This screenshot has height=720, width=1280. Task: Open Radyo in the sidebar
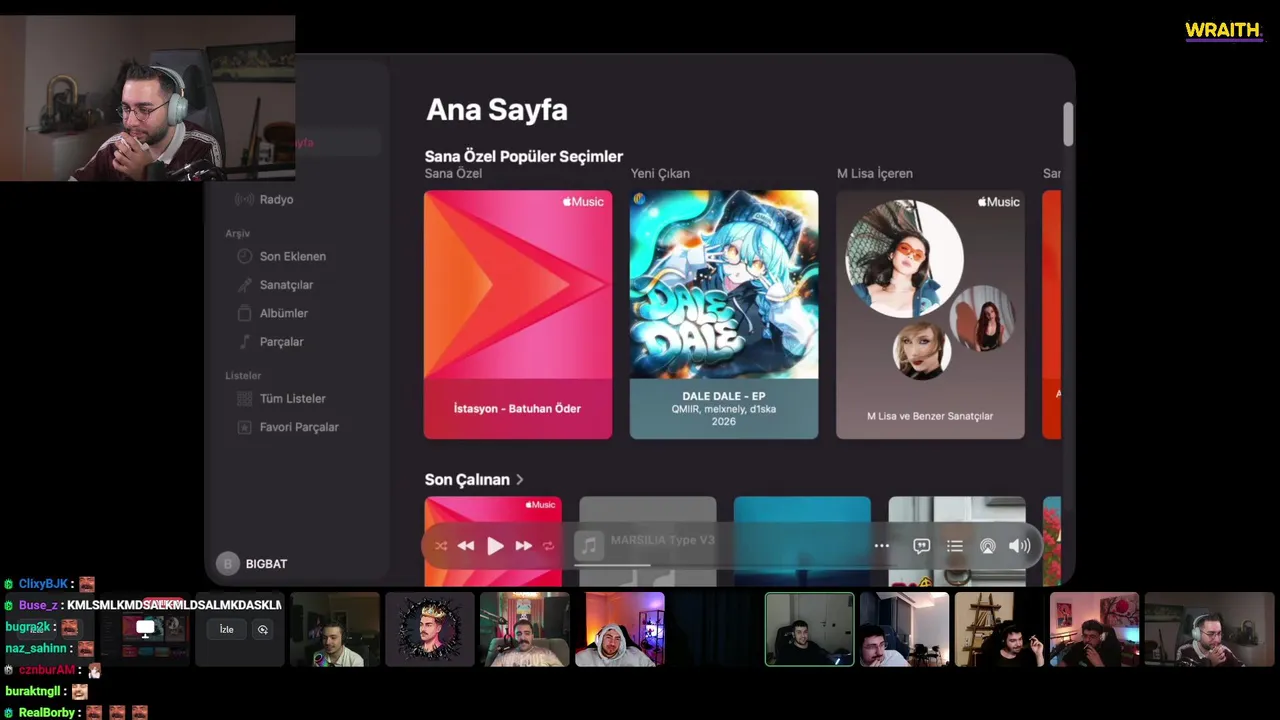point(276,199)
